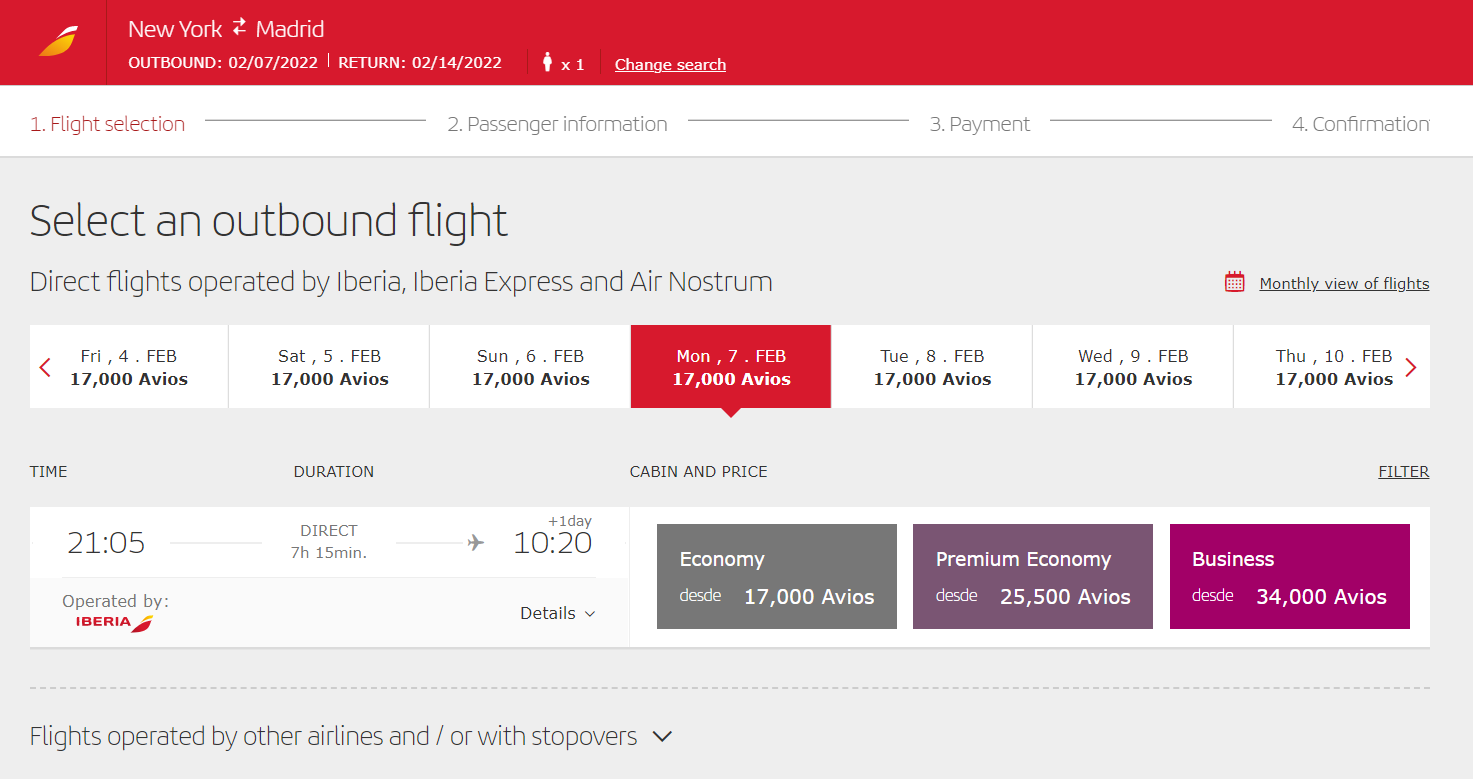Click the Operated by: label
The width and height of the screenshot is (1473, 779).
(116, 601)
